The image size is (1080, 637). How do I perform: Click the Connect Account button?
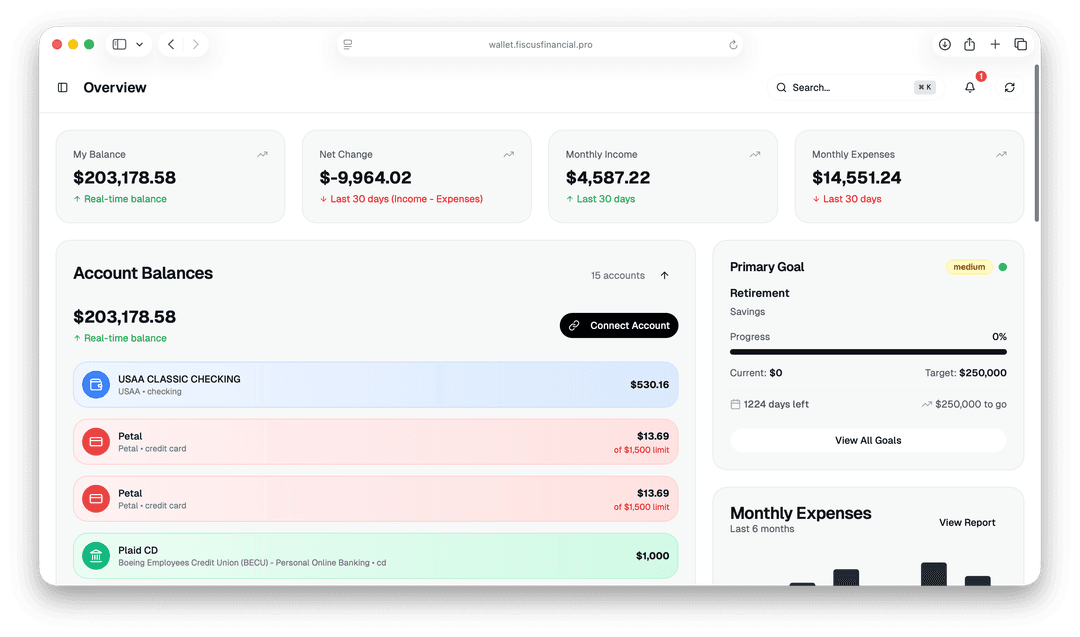point(619,325)
